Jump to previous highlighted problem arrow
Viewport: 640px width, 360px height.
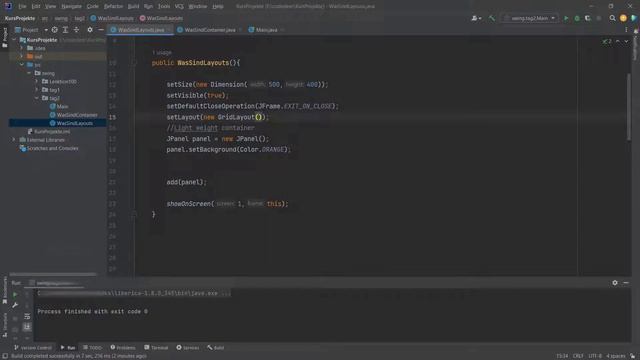tap(618, 41)
